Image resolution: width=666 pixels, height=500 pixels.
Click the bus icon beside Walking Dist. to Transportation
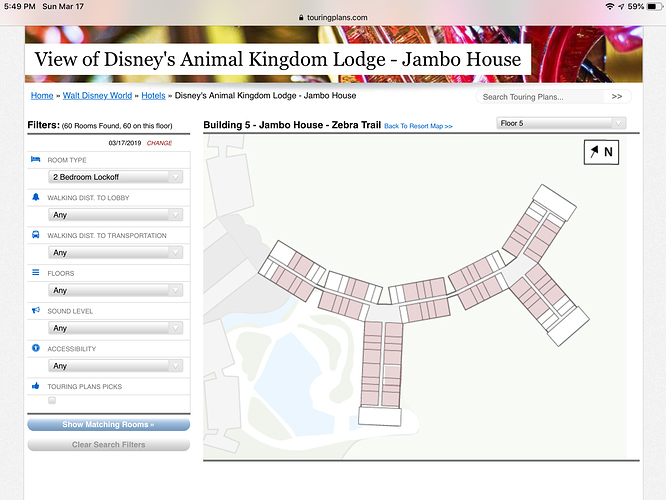click(35, 236)
